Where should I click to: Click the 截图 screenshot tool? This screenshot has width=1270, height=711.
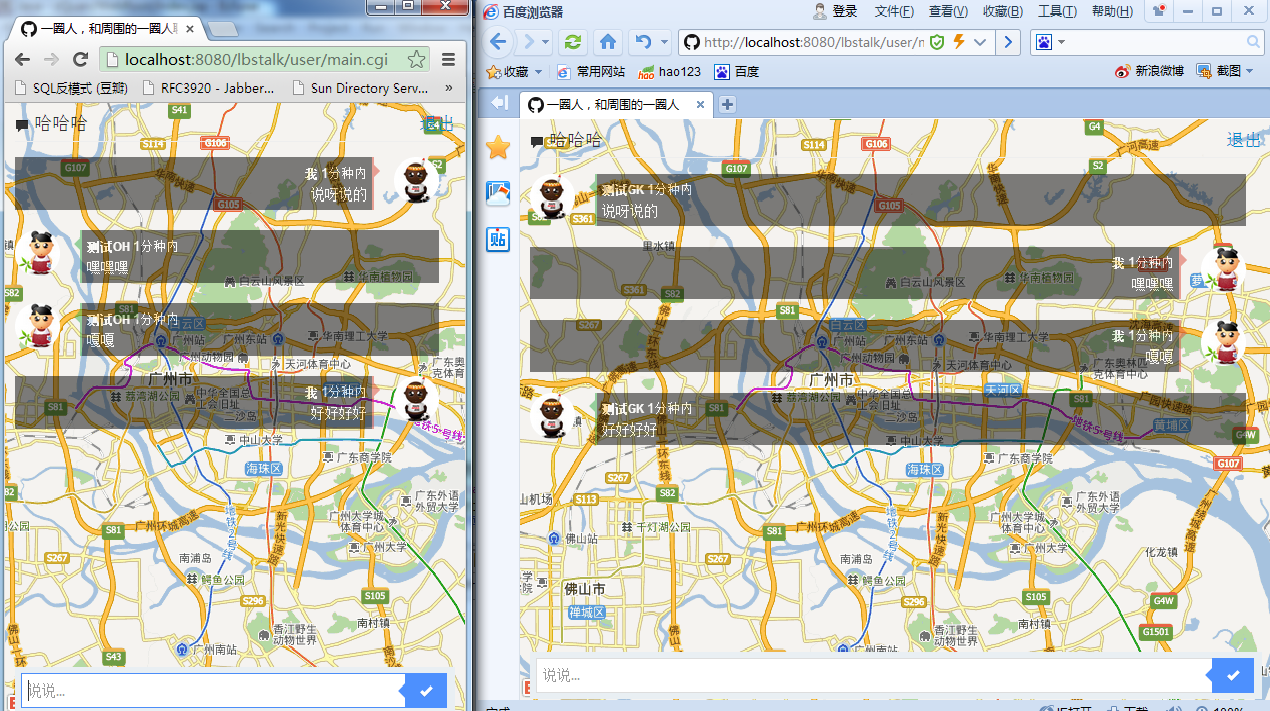coord(1217,71)
